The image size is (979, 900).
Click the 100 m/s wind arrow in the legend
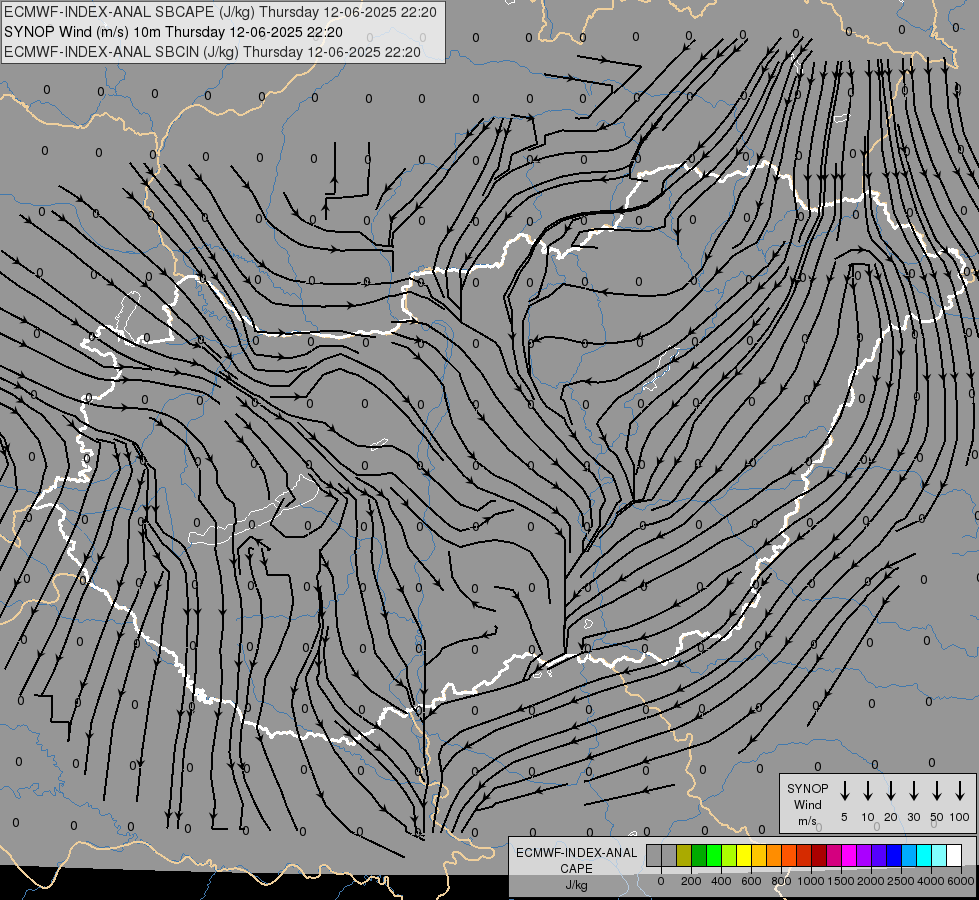pos(960,791)
